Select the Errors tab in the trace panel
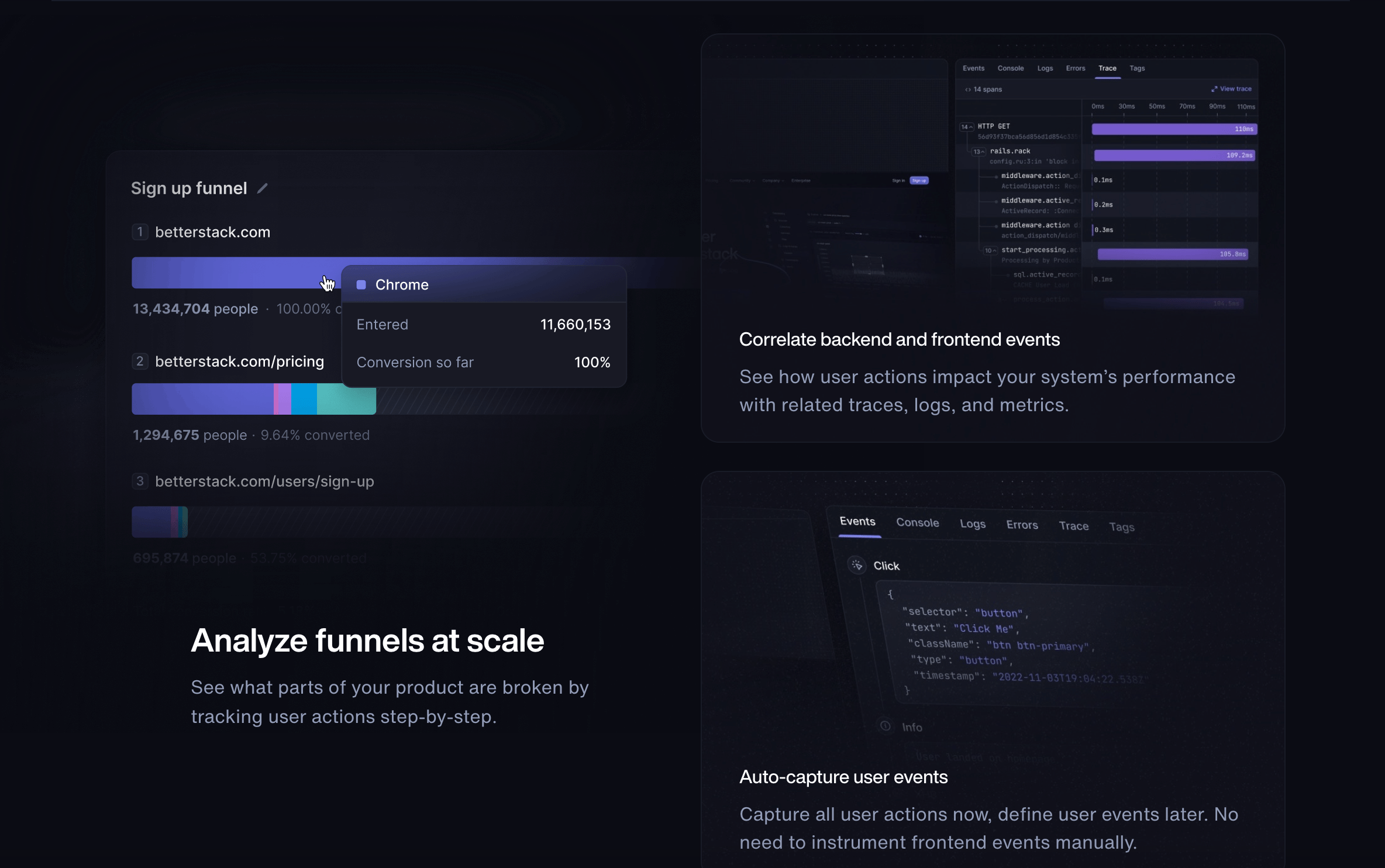Screen dimensions: 1385x868 [1076, 68]
